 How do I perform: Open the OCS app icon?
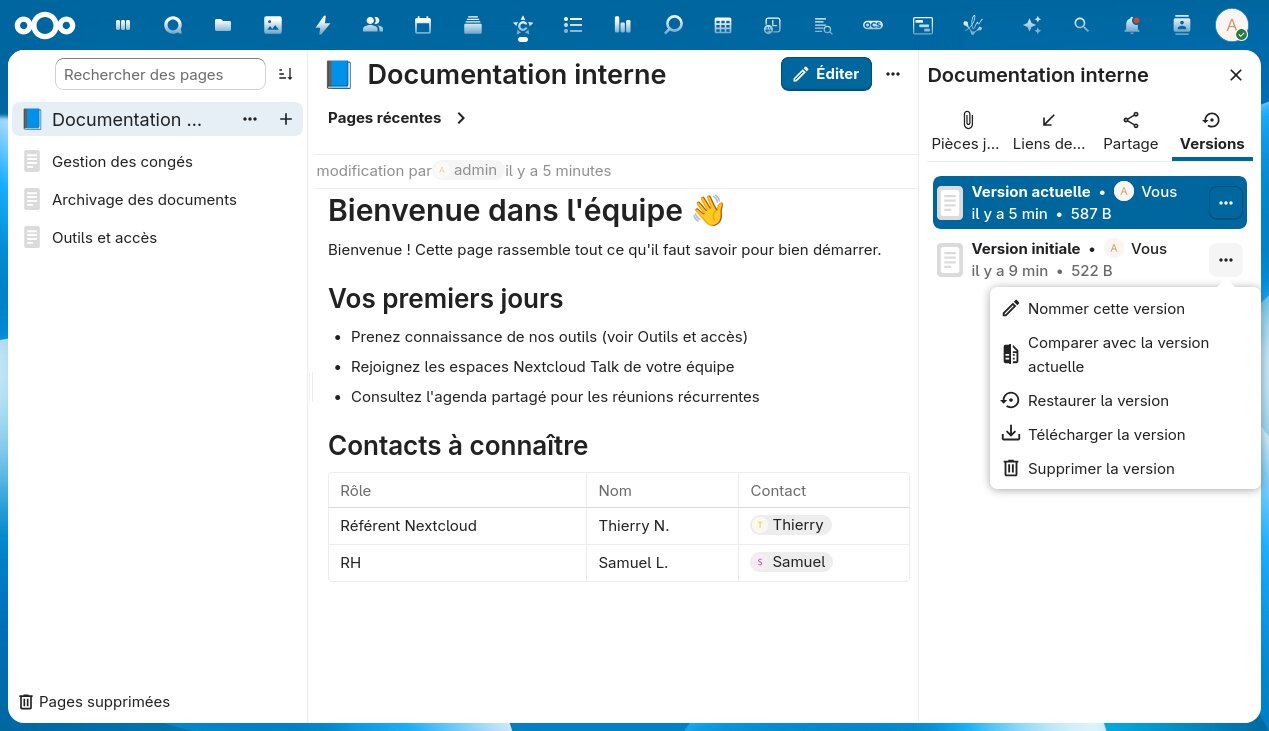click(873, 25)
